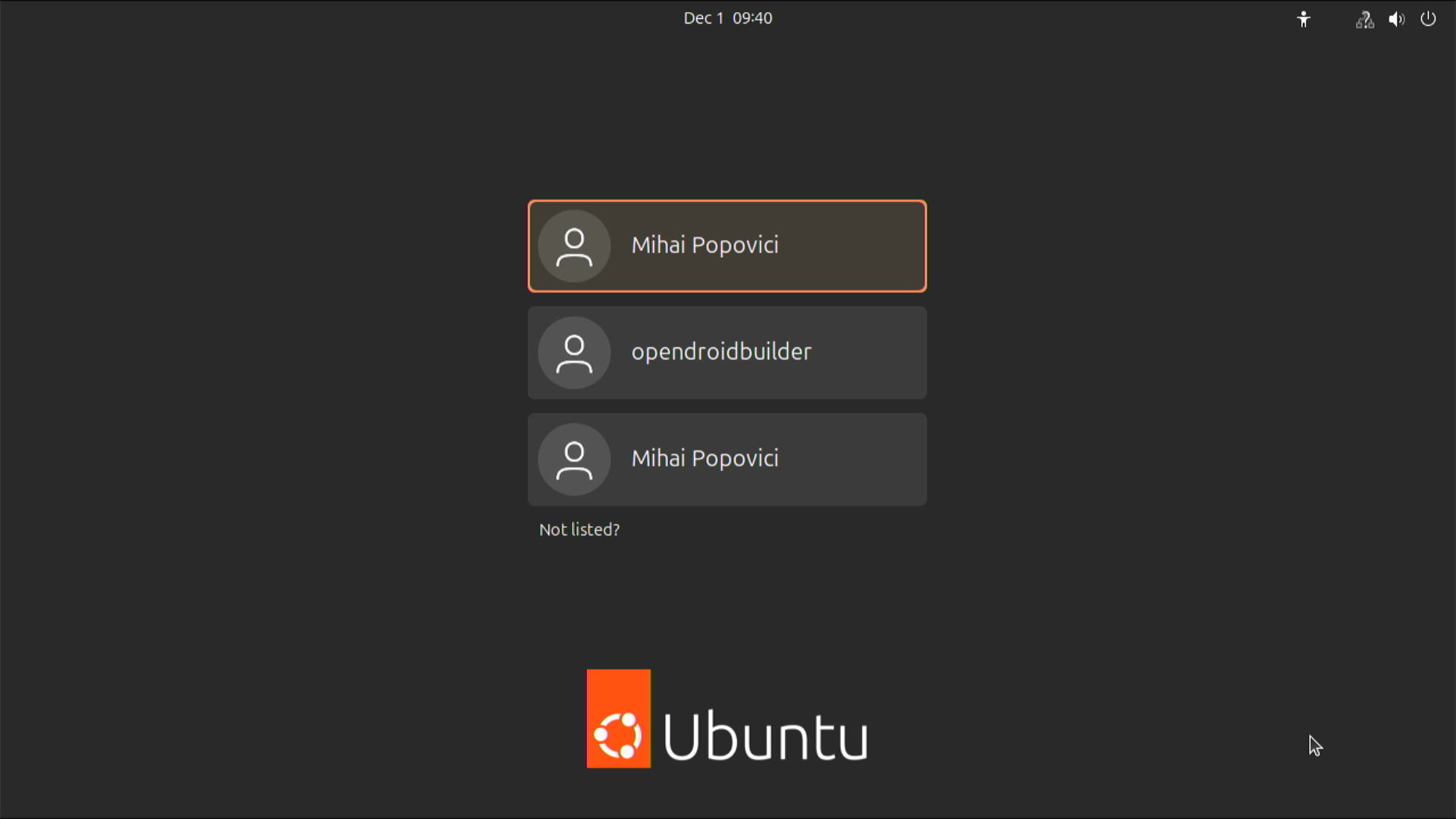
Task: Click the white Ubuntu wordmark text
Action: [x=765, y=736]
